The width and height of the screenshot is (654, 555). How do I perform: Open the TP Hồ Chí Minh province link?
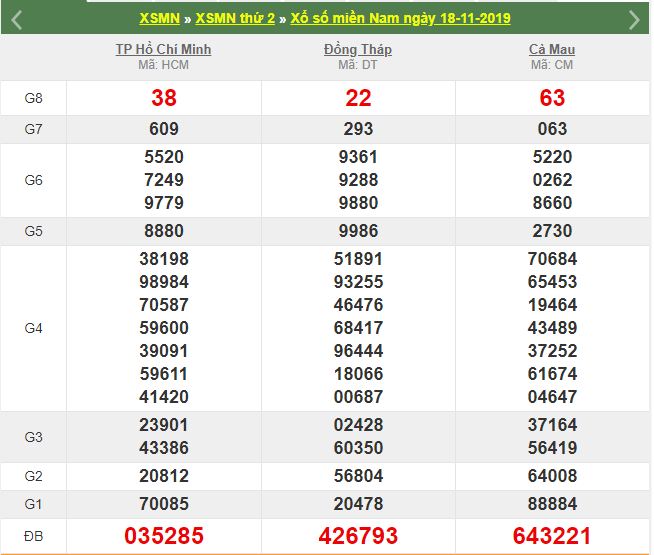(164, 49)
